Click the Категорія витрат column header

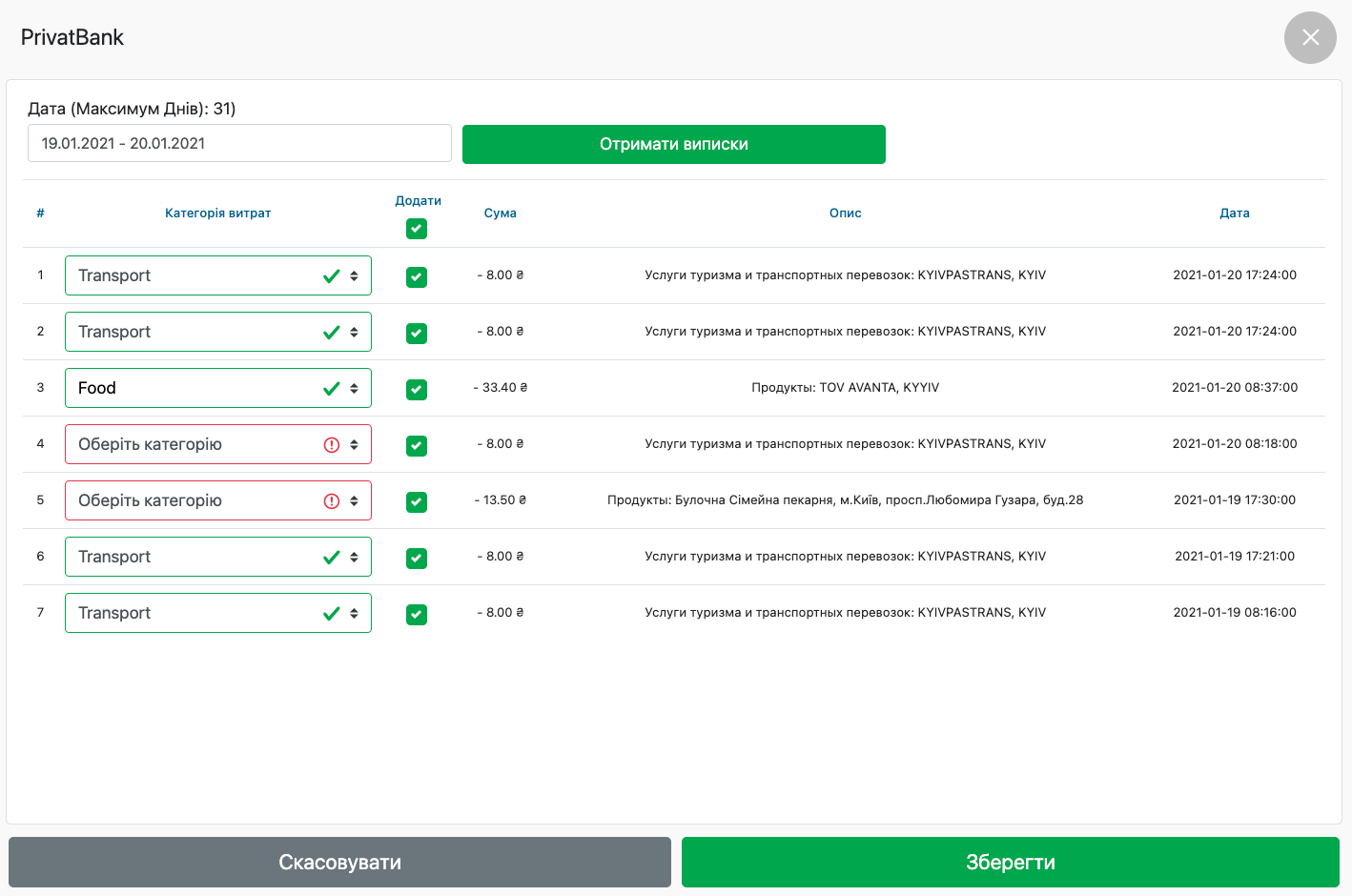217,214
